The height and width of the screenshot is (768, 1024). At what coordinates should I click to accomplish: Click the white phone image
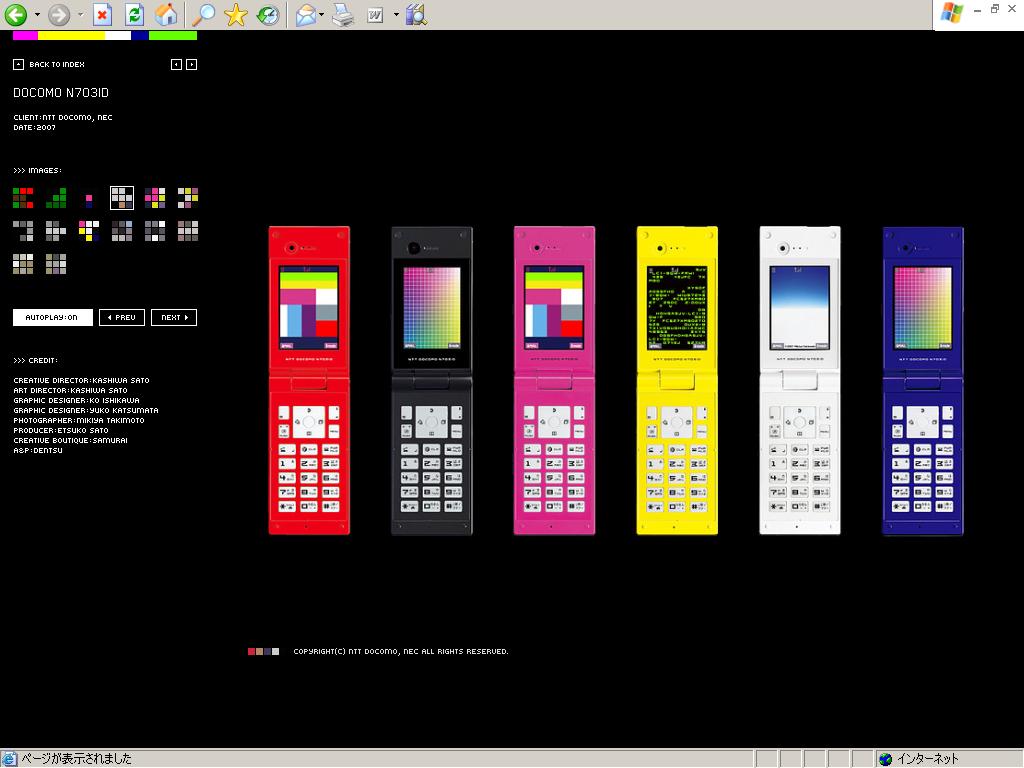[x=800, y=381]
